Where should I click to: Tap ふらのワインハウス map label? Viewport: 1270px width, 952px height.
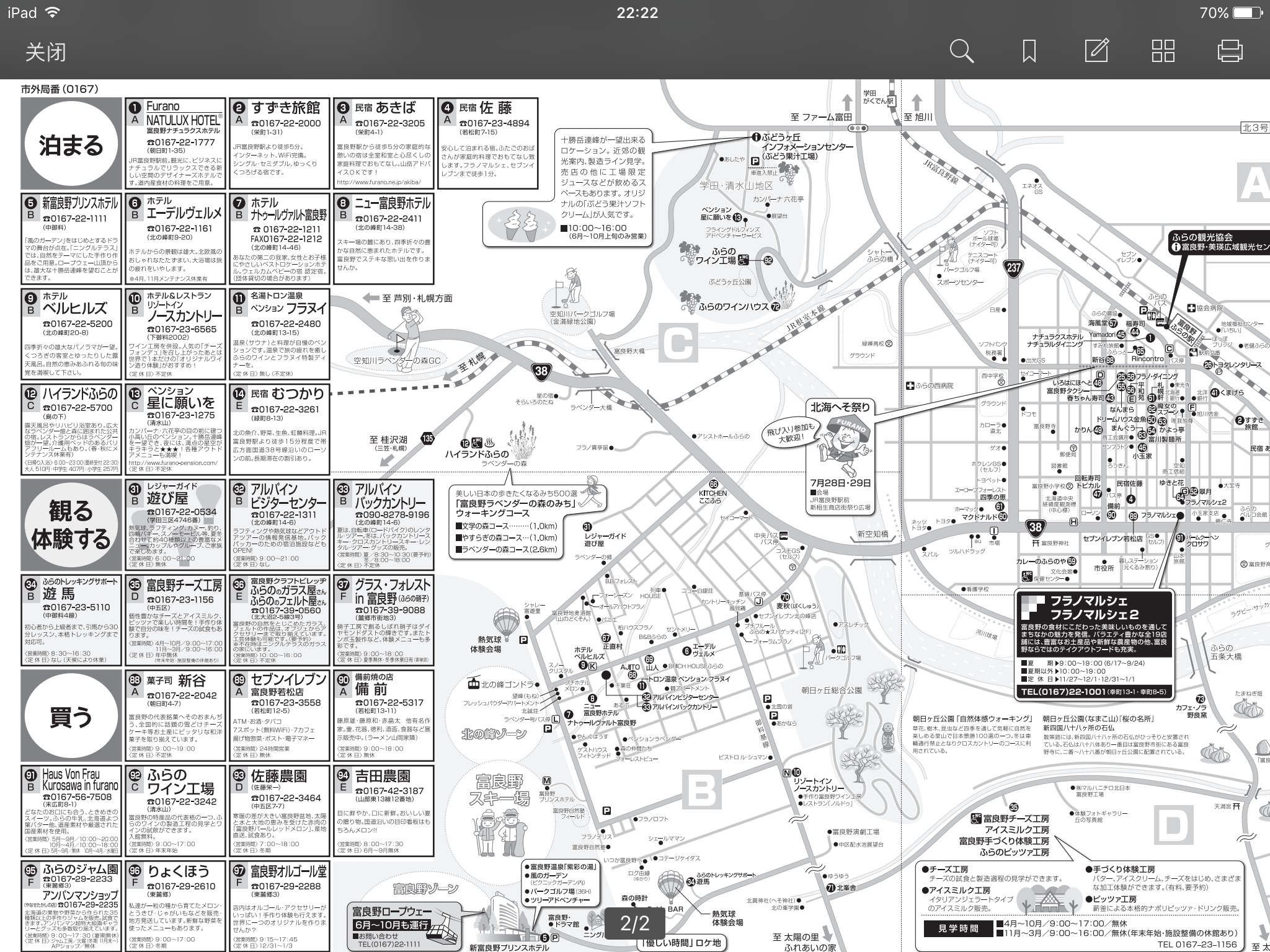pyautogui.click(x=734, y=307)
